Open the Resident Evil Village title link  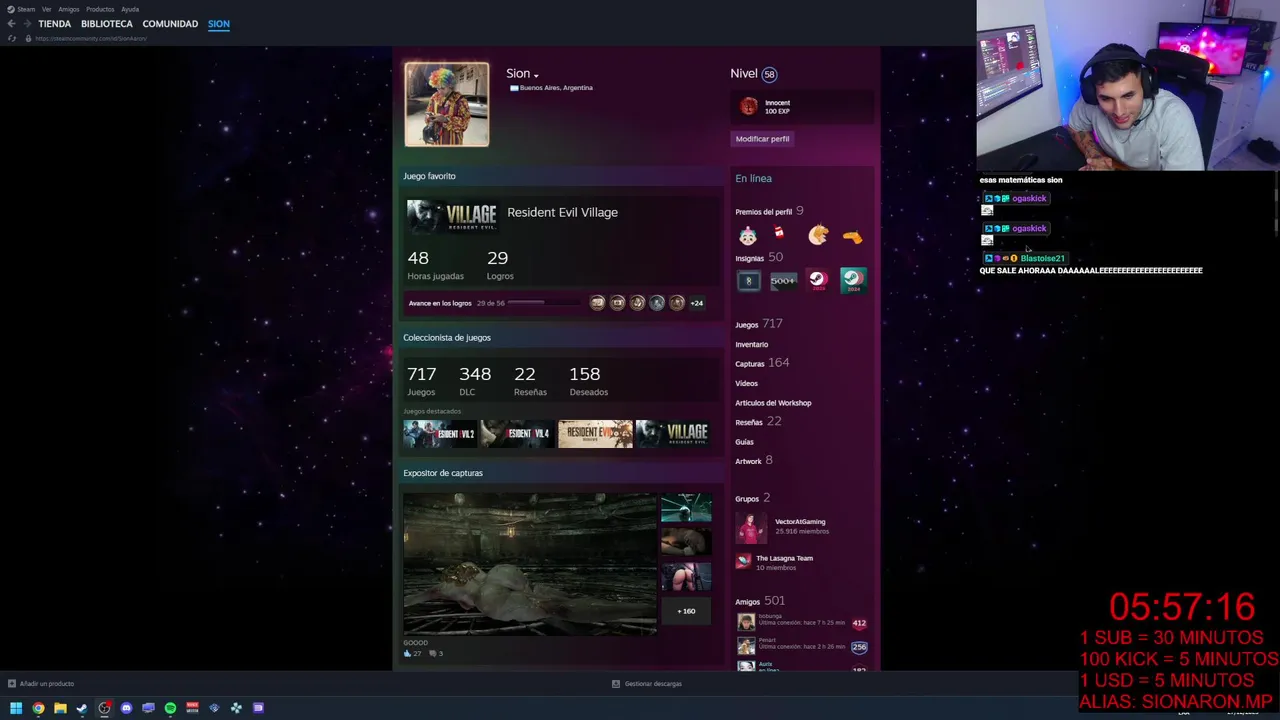point(562,212)
